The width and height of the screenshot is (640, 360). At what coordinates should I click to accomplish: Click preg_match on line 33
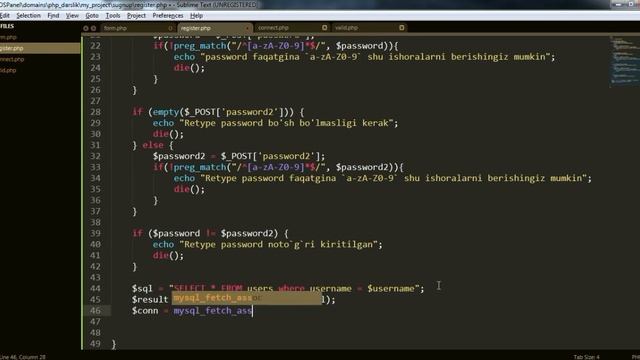point(200,167)
